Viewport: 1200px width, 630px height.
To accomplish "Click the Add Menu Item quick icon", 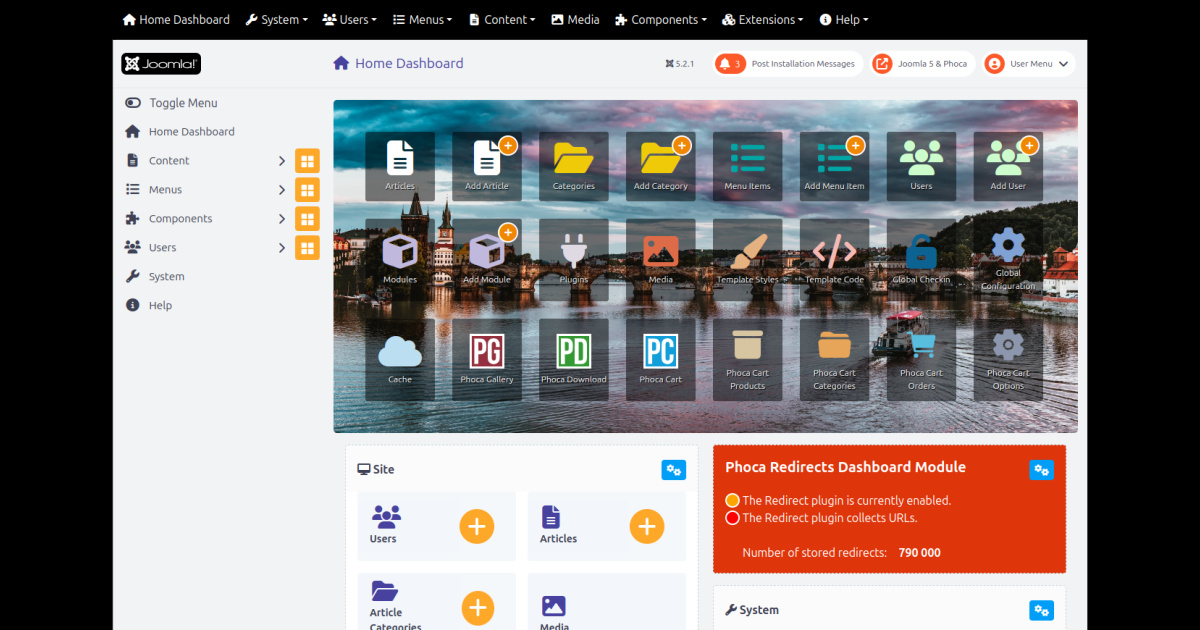I will pyautogui.click(x=835, y=166).
